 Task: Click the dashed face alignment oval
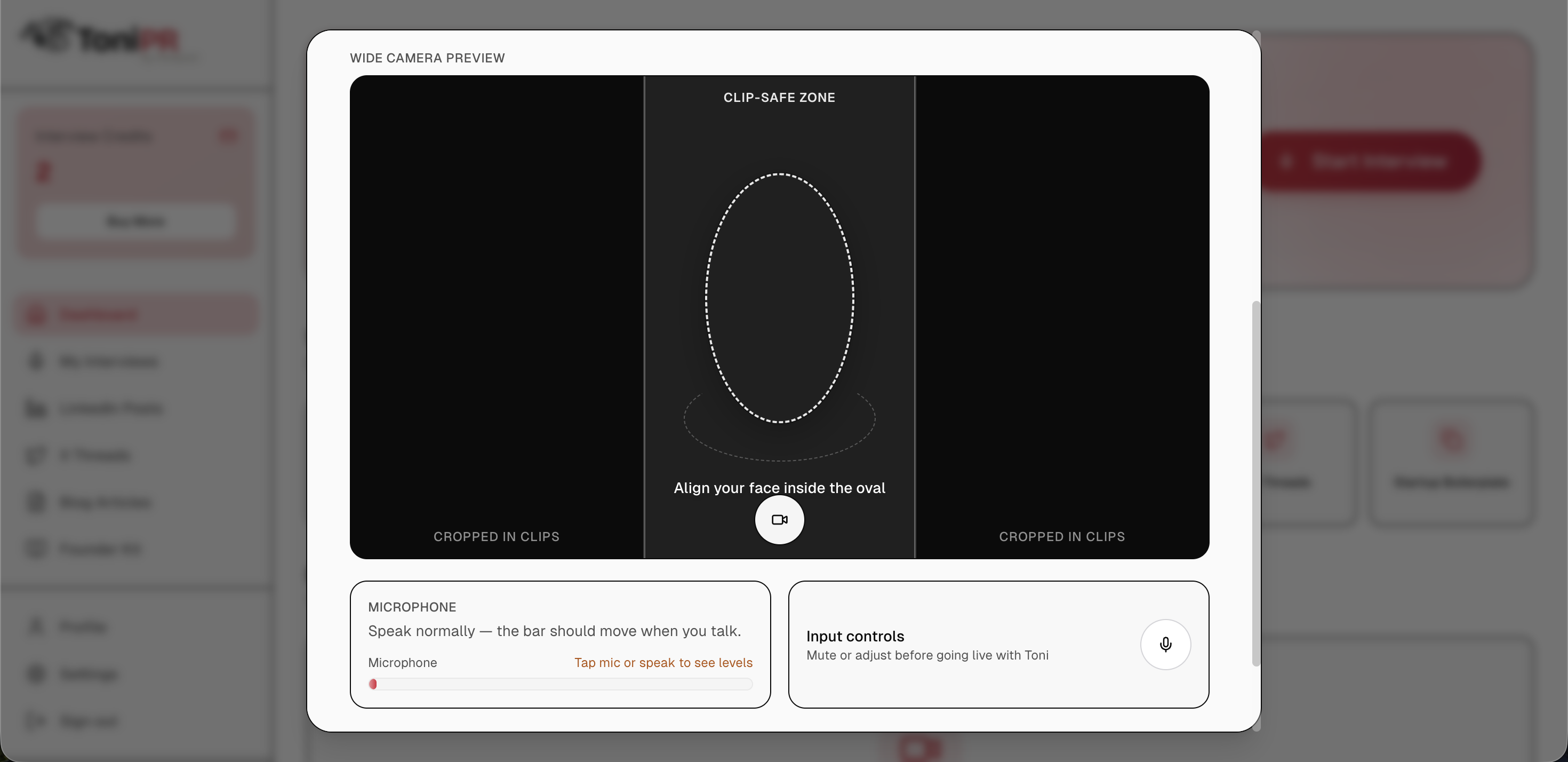pyautogui.click(x=779, y=298)
